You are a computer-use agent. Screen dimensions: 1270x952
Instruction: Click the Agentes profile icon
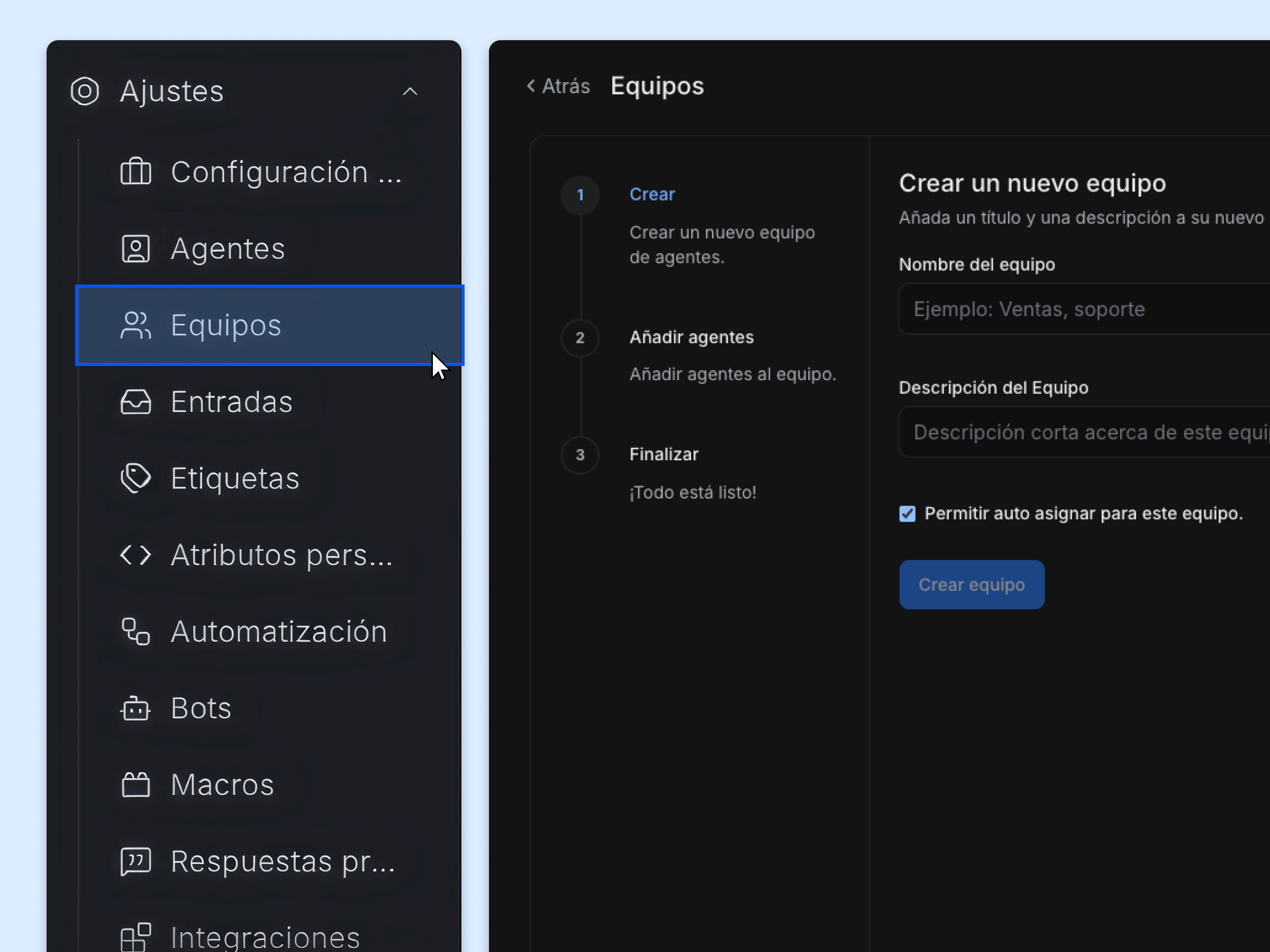point(135,249)
